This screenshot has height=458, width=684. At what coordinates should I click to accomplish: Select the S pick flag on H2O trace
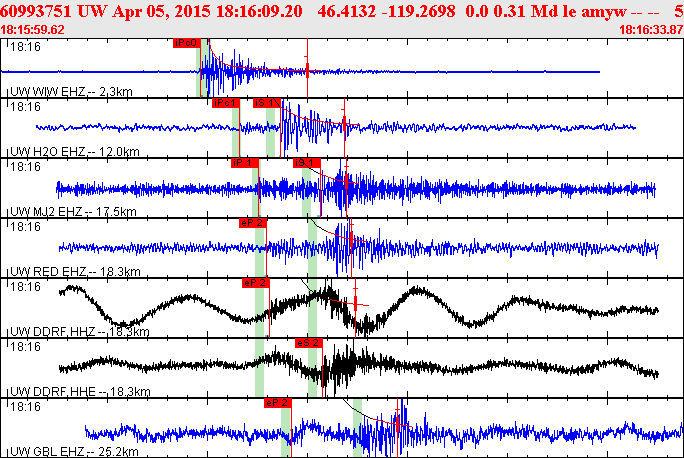pos(265,103)
